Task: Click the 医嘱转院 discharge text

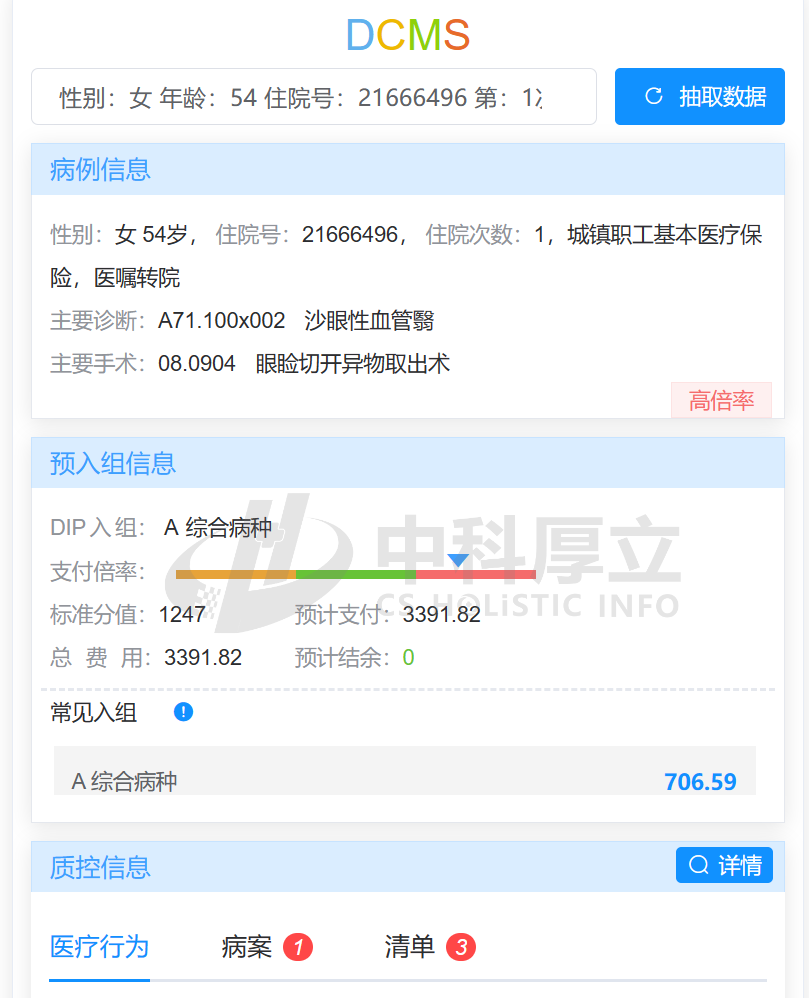Action: click(137, 278)
